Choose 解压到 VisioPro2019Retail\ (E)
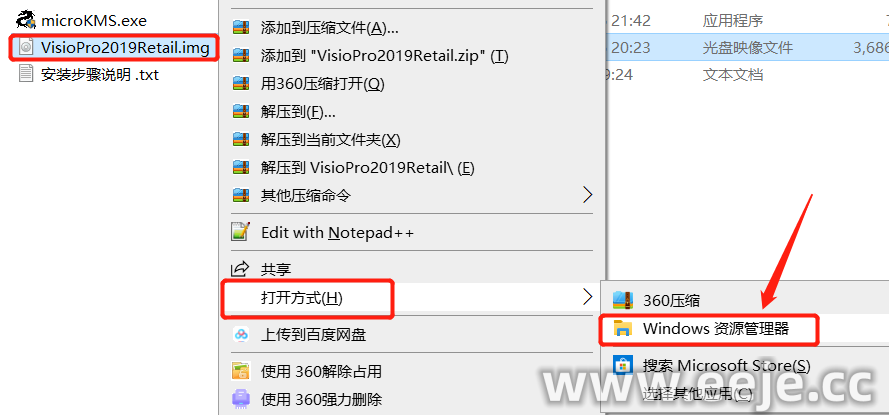 tap(367, 167)
